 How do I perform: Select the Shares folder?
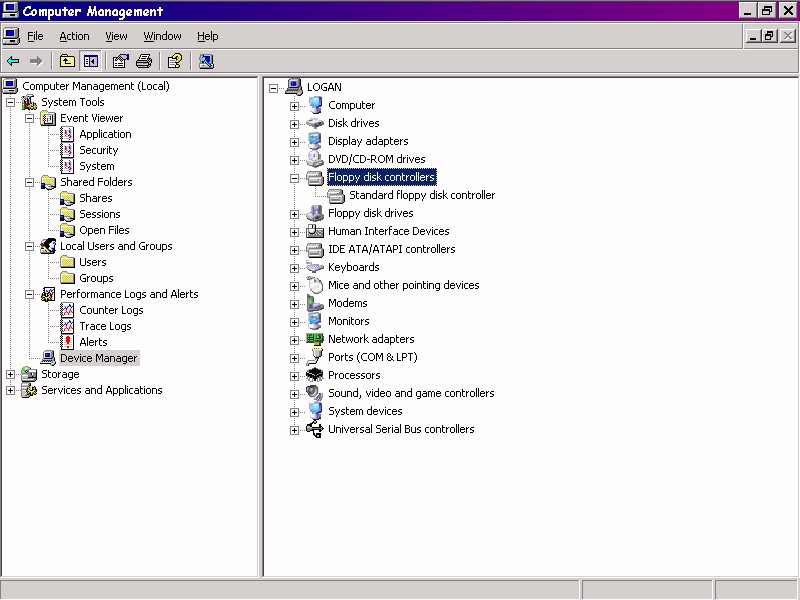click(95, 198)
